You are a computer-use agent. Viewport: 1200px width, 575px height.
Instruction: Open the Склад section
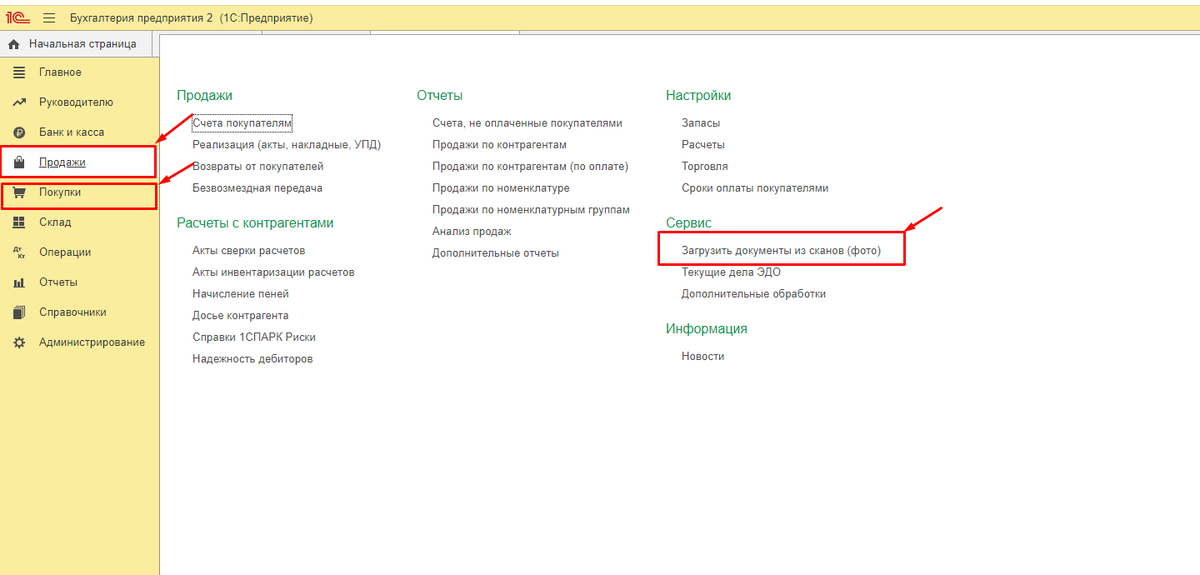tap(55, 222)
